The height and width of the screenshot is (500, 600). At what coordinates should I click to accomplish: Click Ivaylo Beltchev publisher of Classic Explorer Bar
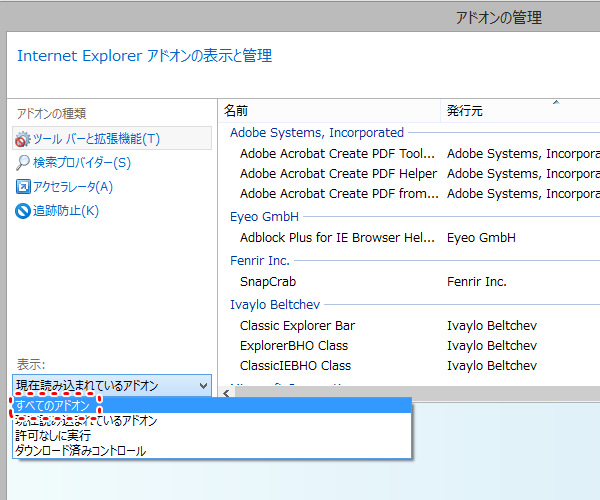click(492, 326)
